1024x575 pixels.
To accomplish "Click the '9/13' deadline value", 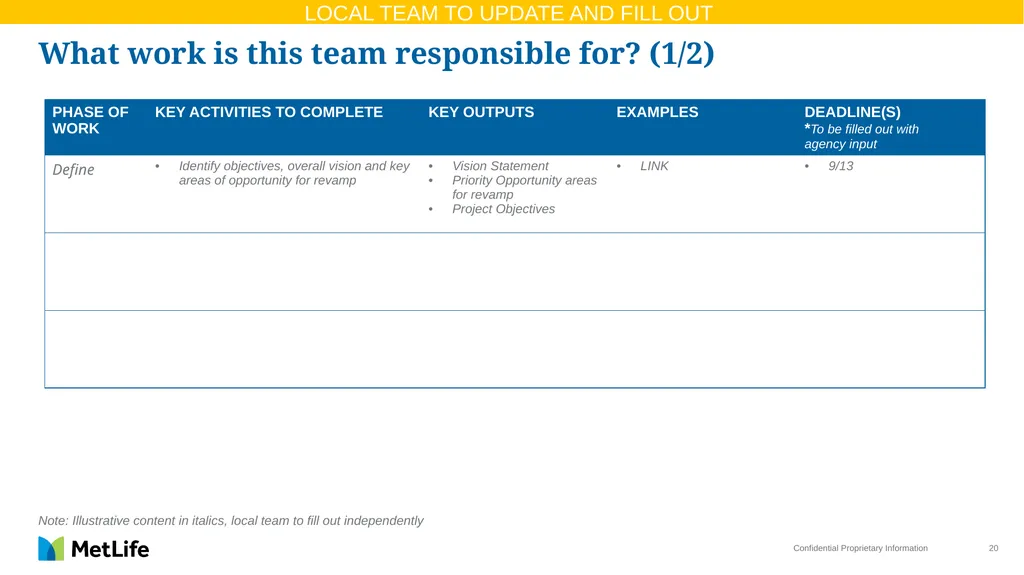I will (x=840, y=166).
